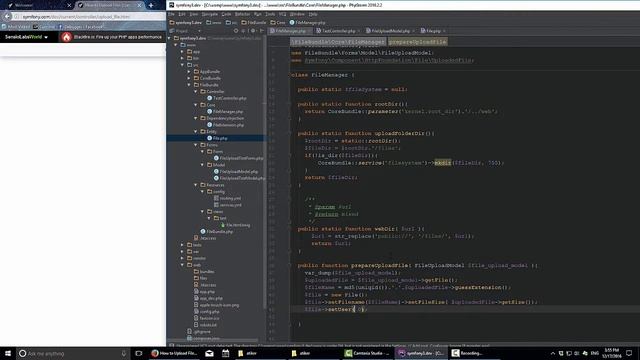The height and width of the screenshot is (360, 640).
Task: Click the Cortana search box
Action: (73, 353)
